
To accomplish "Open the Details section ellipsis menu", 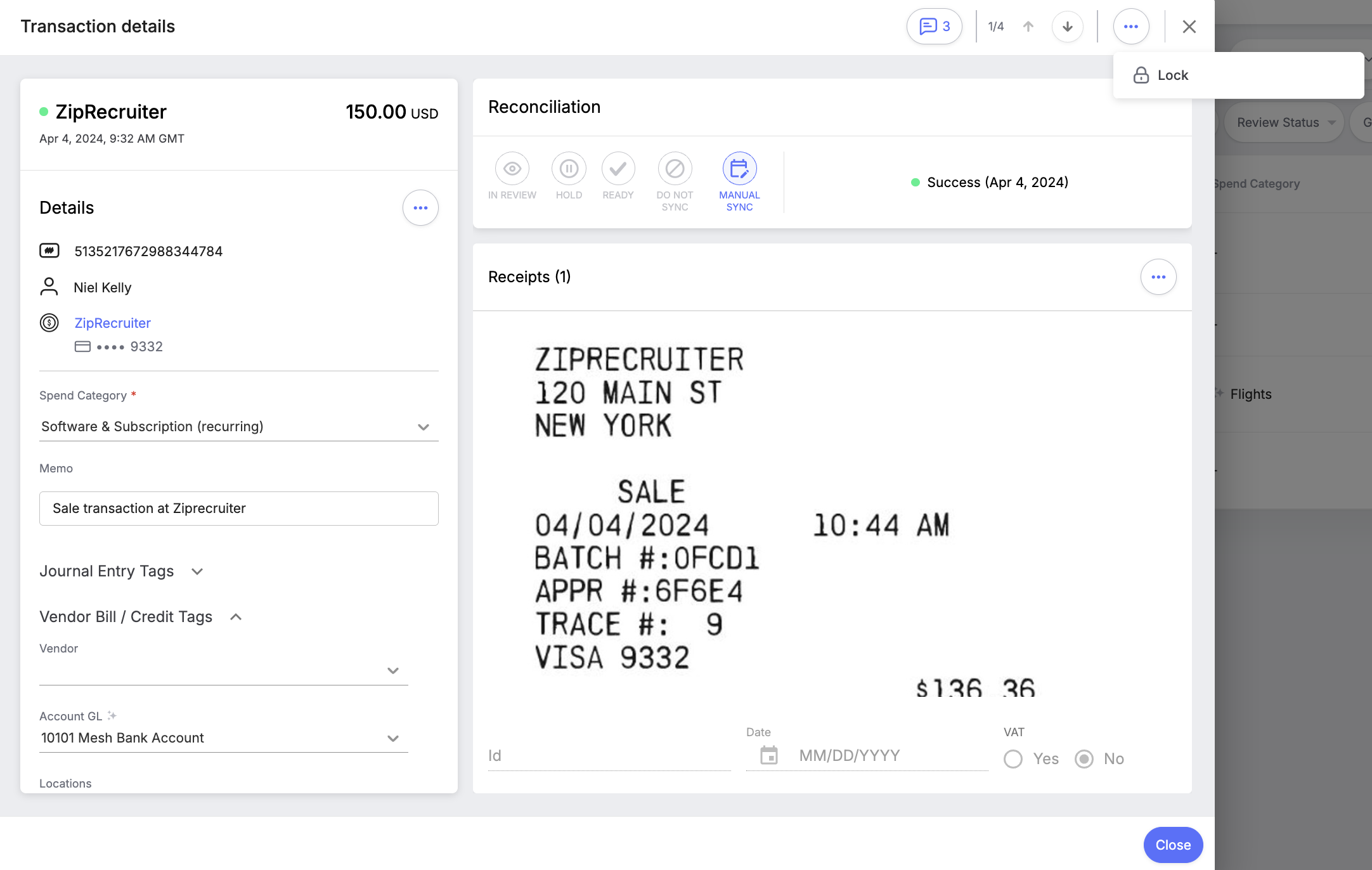I will pyautogui.click(x=420, y=208).
